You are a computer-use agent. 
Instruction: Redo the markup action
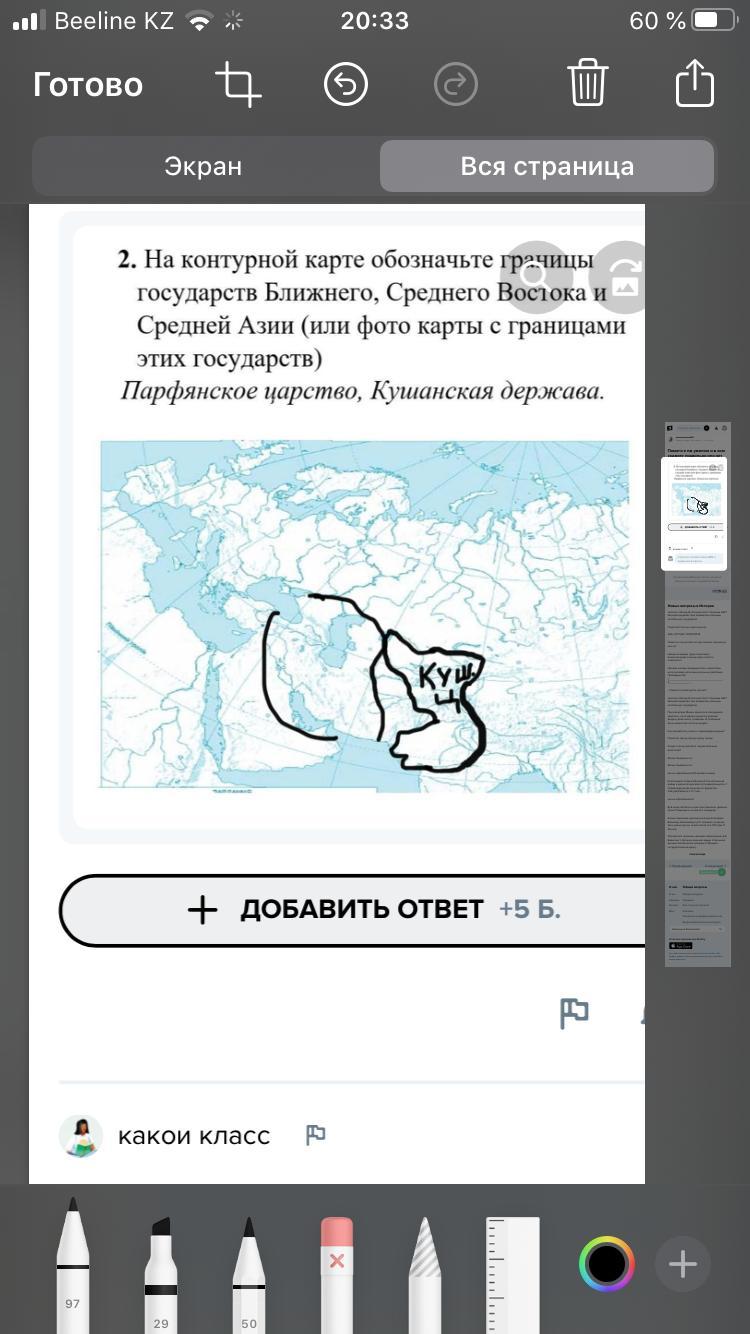pos(456,84)
